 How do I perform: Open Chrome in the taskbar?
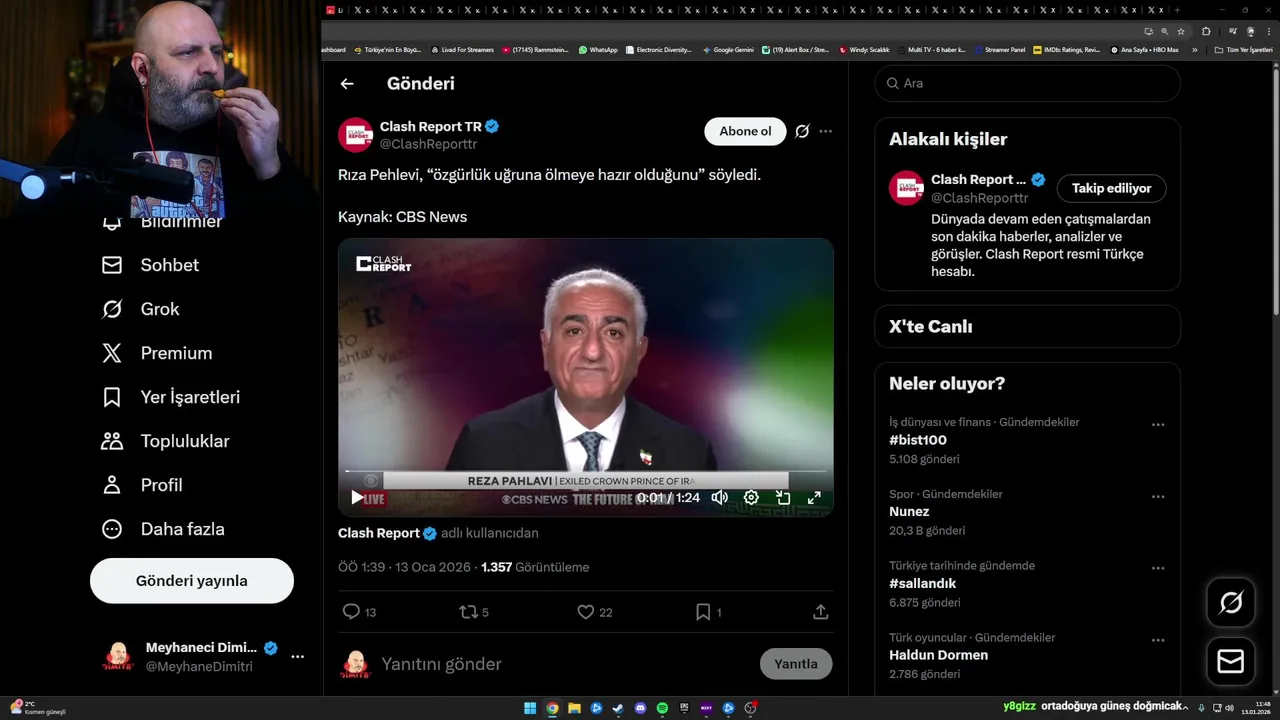(x=552, y=709)
